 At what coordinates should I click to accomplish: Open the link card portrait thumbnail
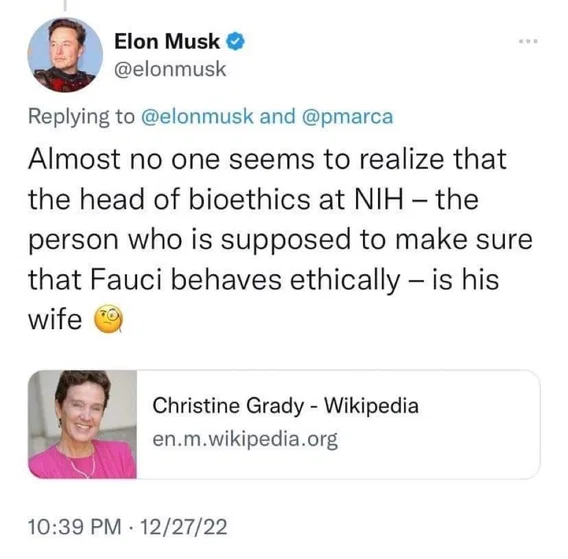coord(83,424)
